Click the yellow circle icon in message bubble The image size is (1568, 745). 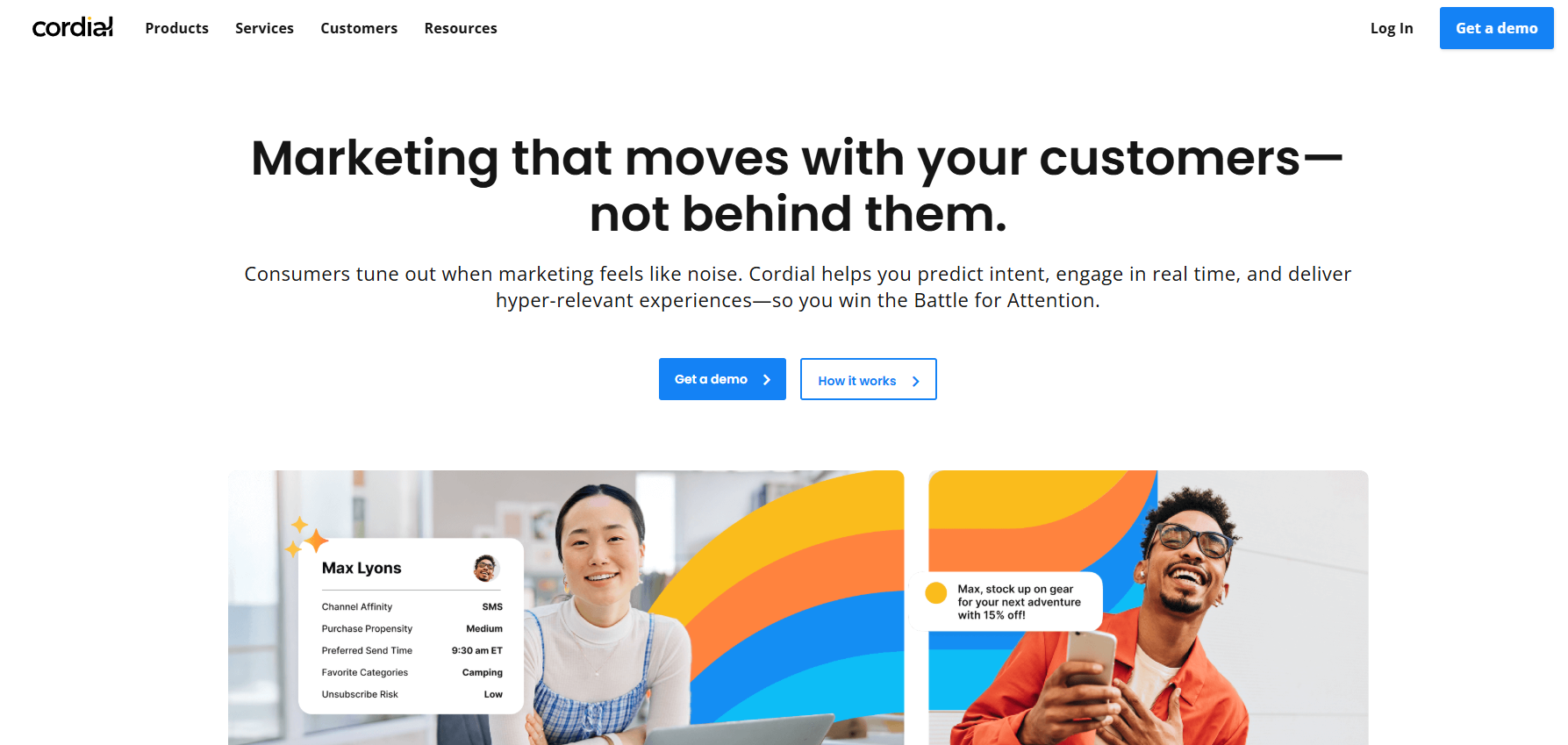(x=936, y=593)
